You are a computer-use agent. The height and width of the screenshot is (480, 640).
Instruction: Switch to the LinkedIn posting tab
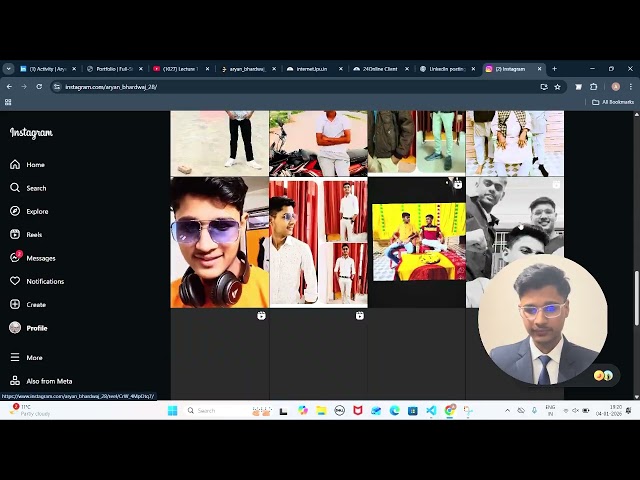pos(447,69)
